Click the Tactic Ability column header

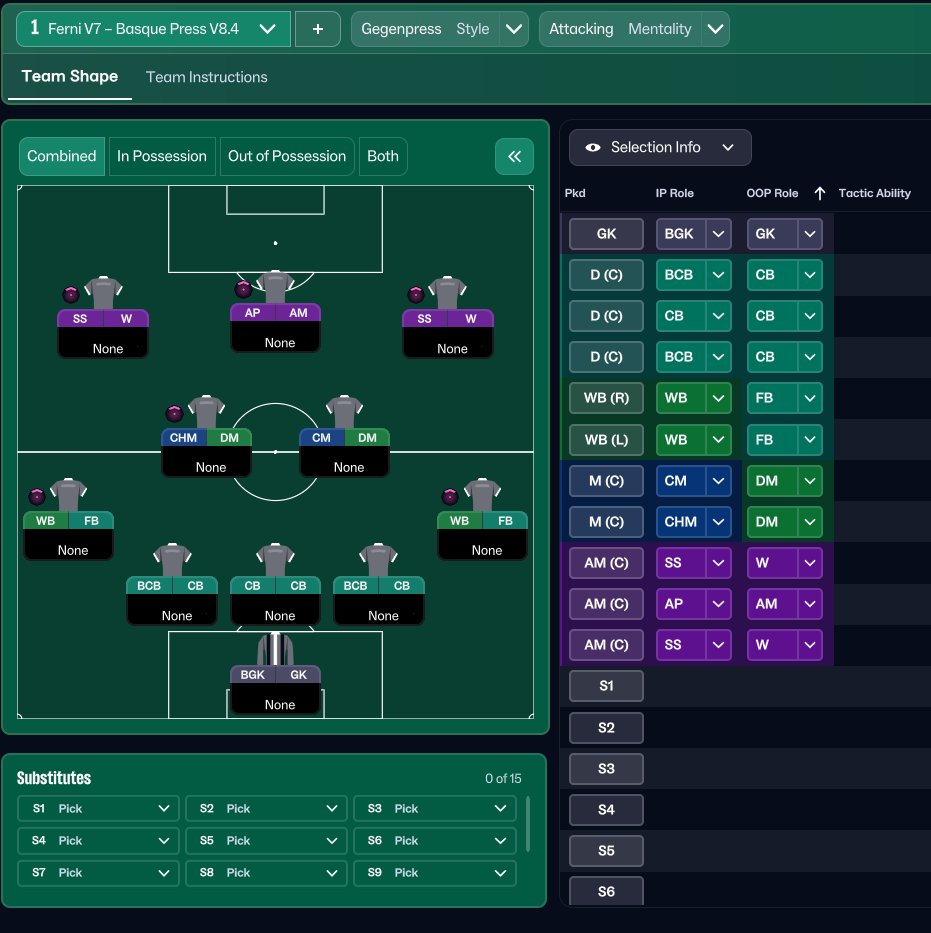(874, 193)
